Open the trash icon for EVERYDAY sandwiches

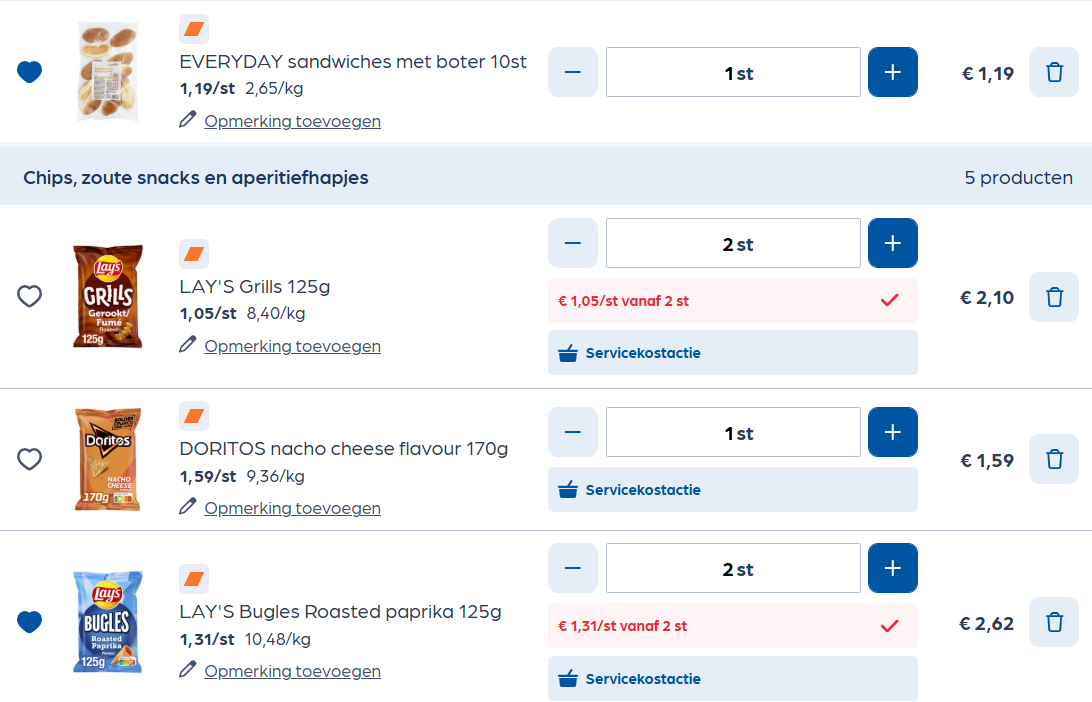1053,71
